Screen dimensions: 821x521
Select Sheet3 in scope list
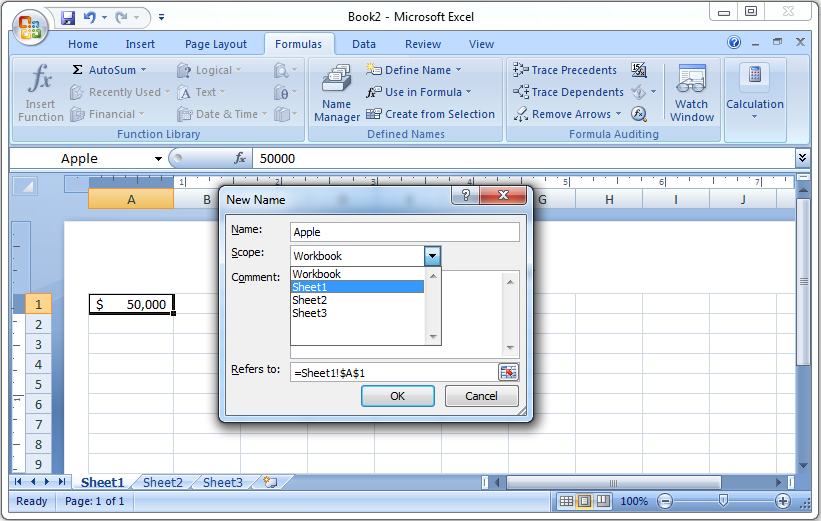point(357,313)
